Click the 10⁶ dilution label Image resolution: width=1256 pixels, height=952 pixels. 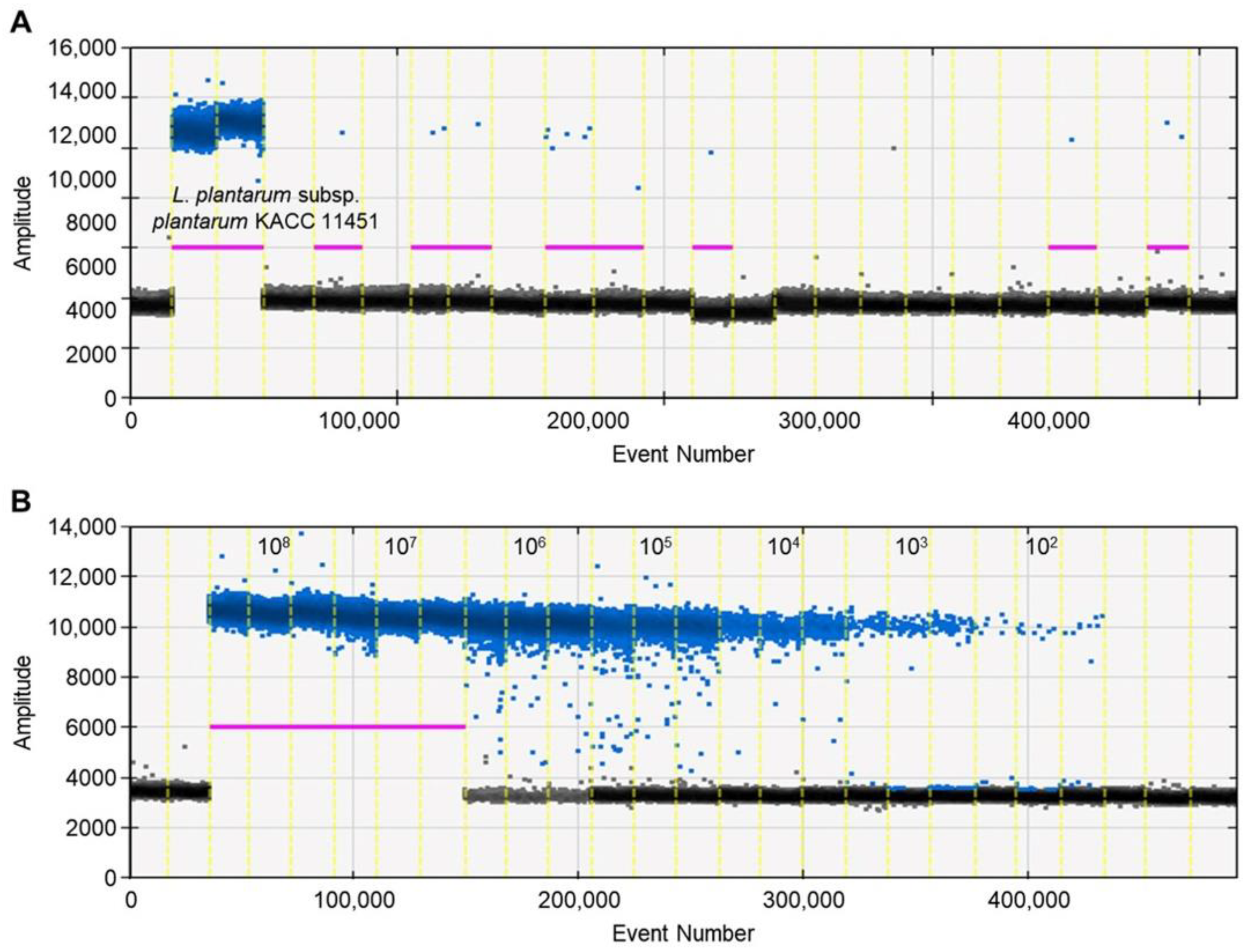[529, 547]
